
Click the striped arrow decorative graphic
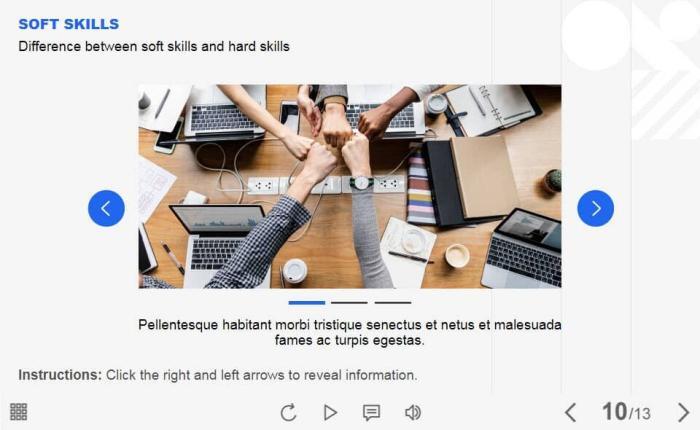click(x=666, y=104)
